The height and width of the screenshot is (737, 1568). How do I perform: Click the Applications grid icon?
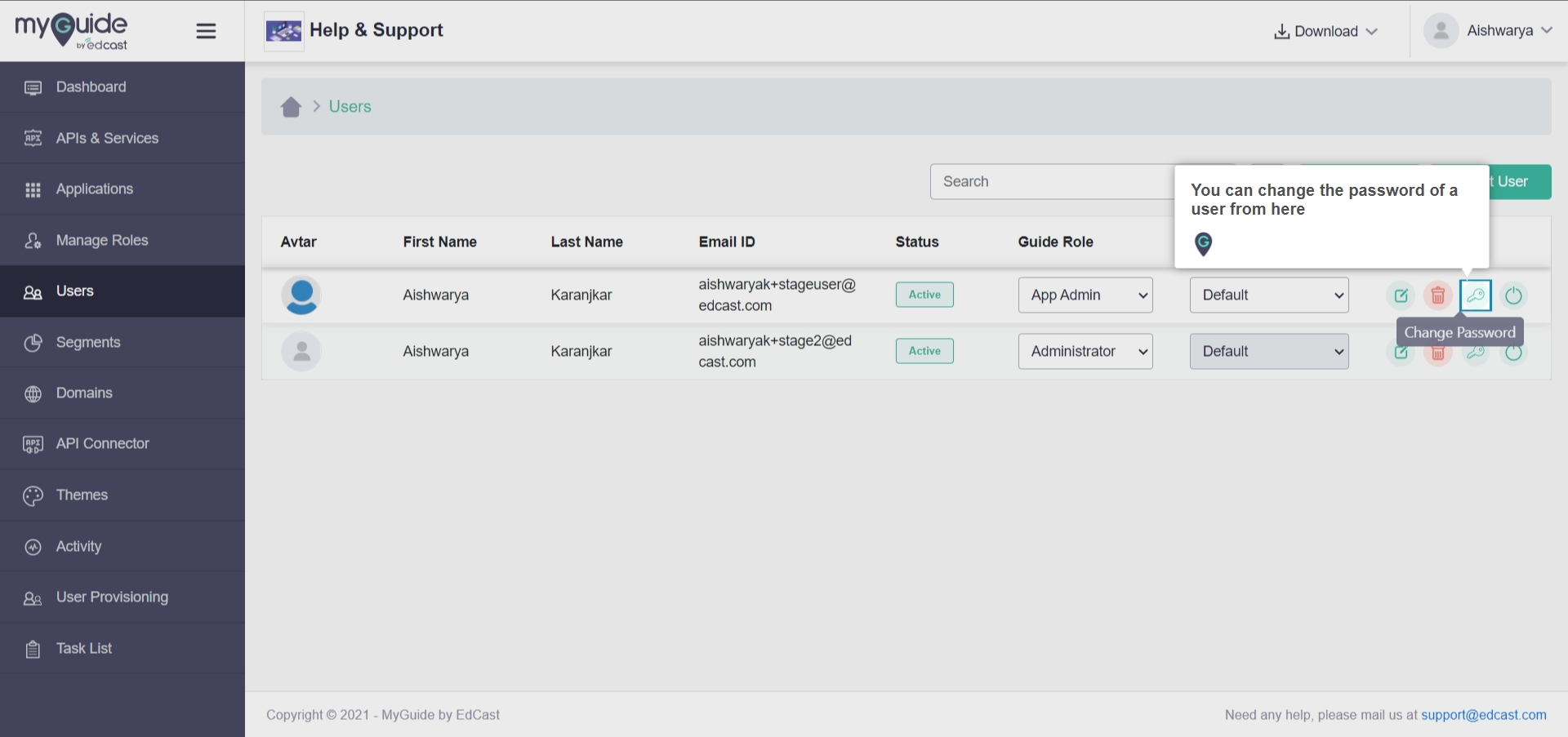tap(33, 189)
